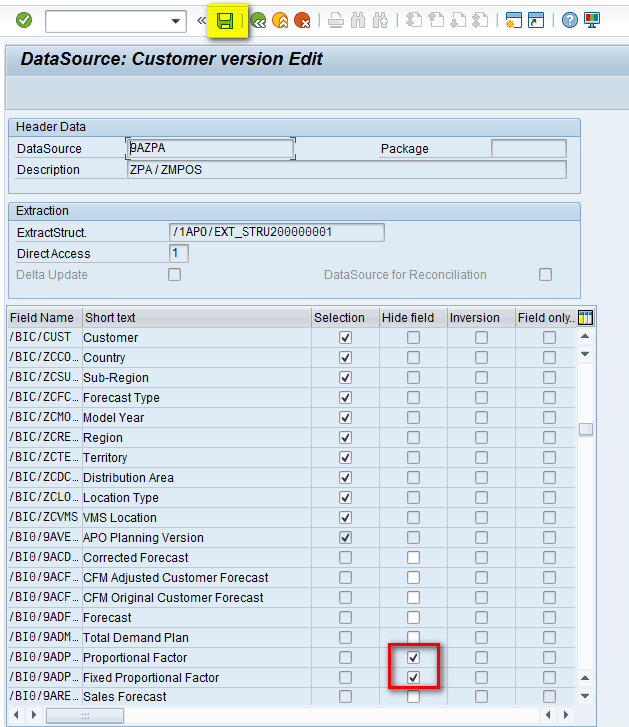Uncheck Hide field for Proportional Factor

(x=413, y=657)
